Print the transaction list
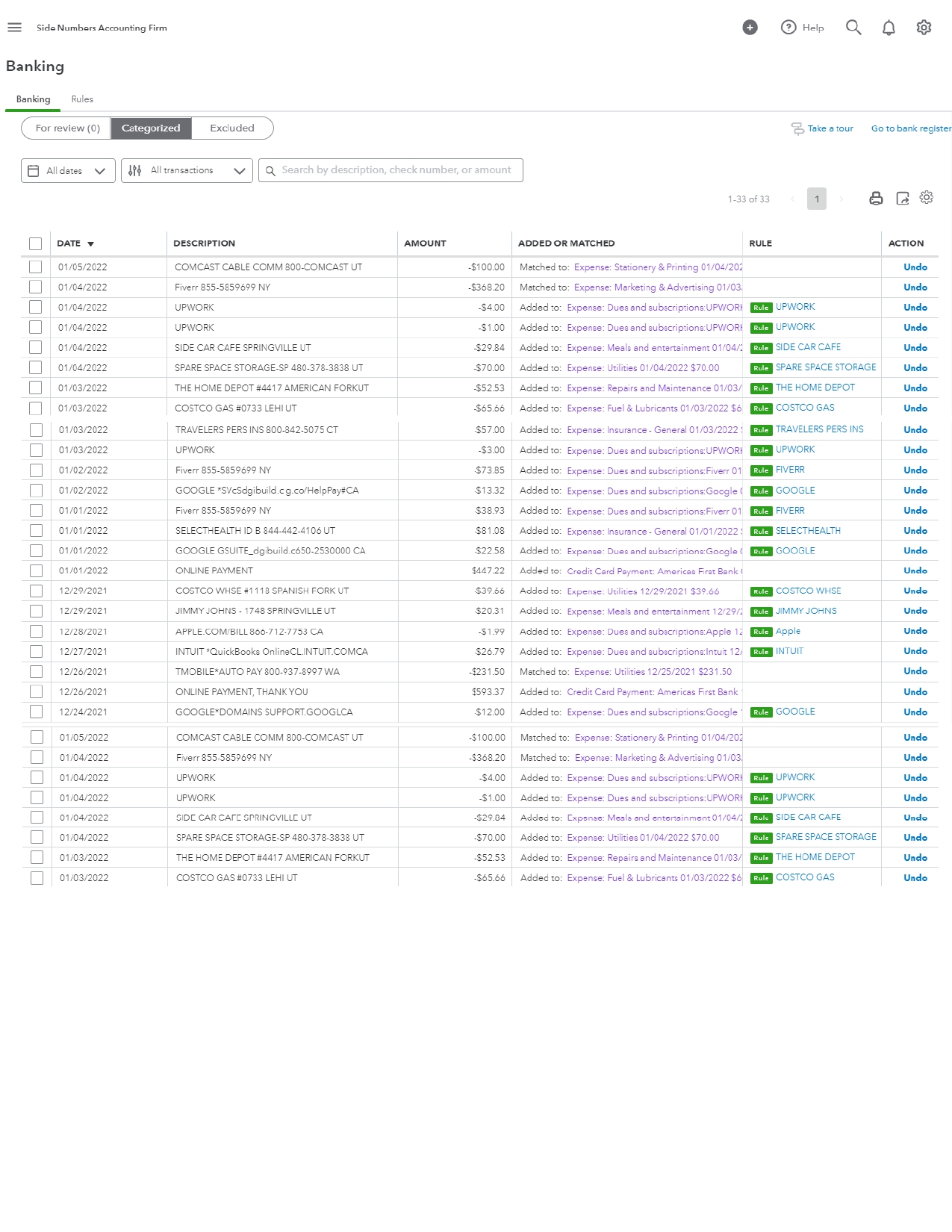Viewport: 952px width, 1232px height. [x=876, y=198]
